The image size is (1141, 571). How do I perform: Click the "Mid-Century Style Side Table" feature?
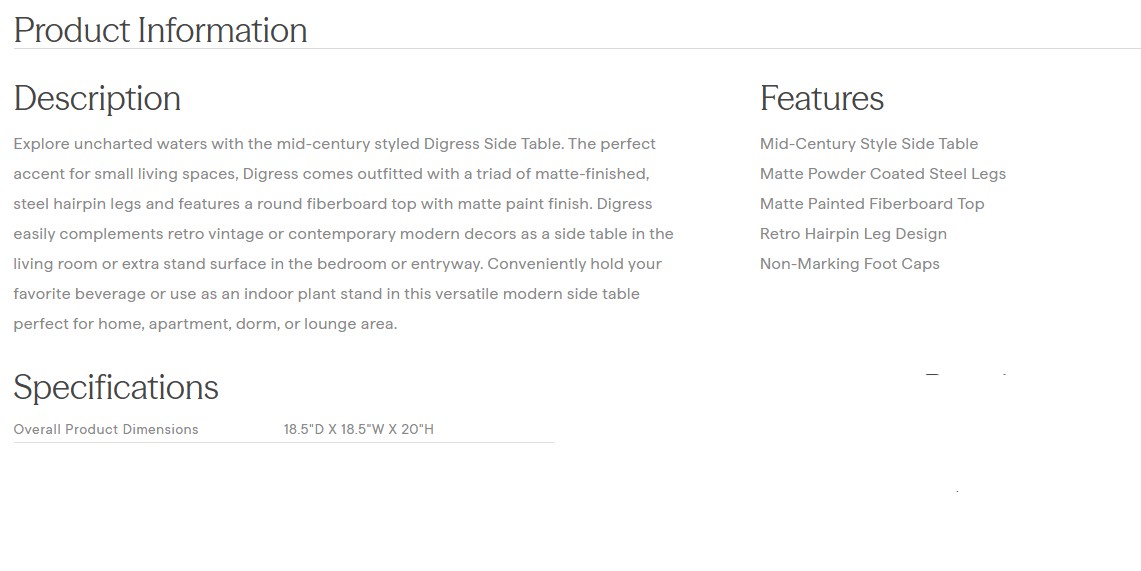[x=868, y=144]
